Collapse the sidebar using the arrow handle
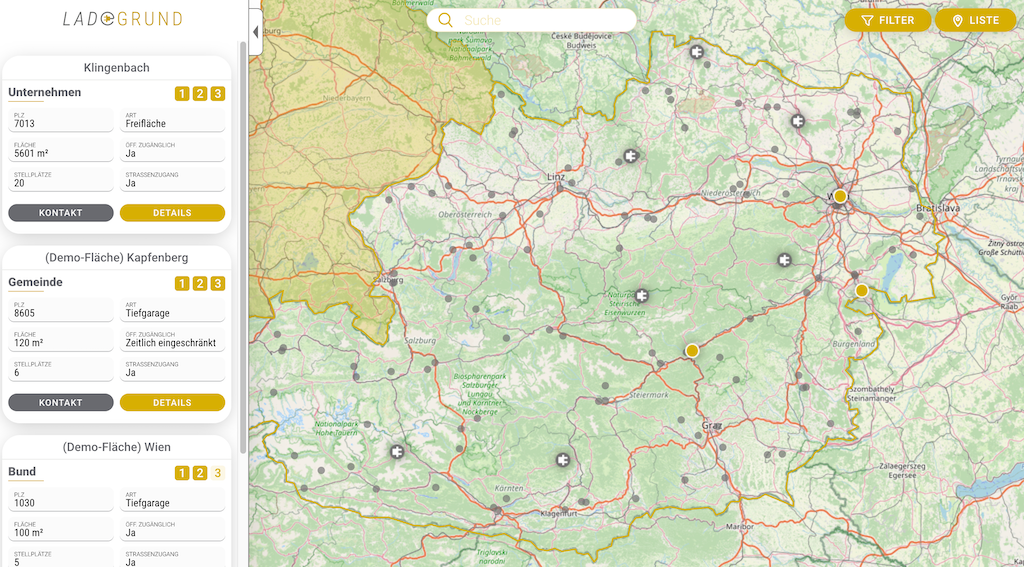 [x=255, y=32]
